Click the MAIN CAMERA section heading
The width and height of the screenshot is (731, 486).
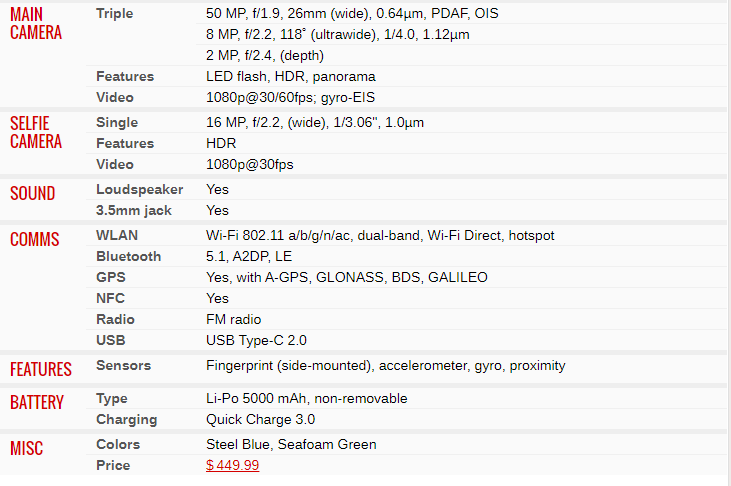[x=36, y=23]
